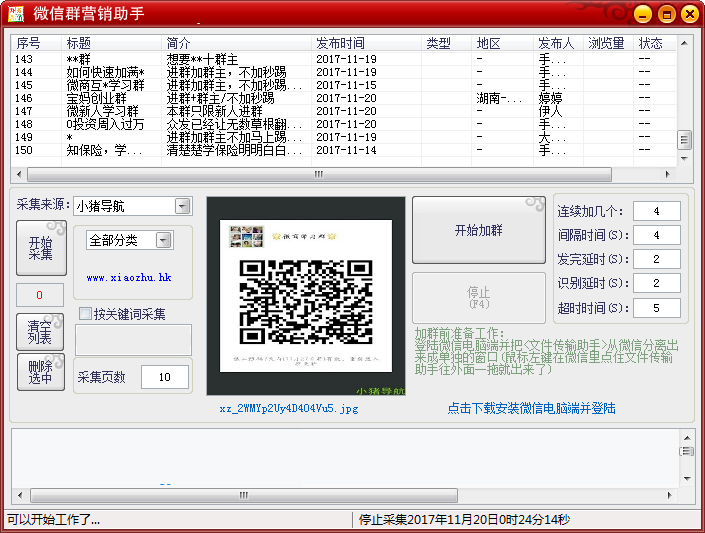Click the app logo icon in title bar

[x=16, y=14]
